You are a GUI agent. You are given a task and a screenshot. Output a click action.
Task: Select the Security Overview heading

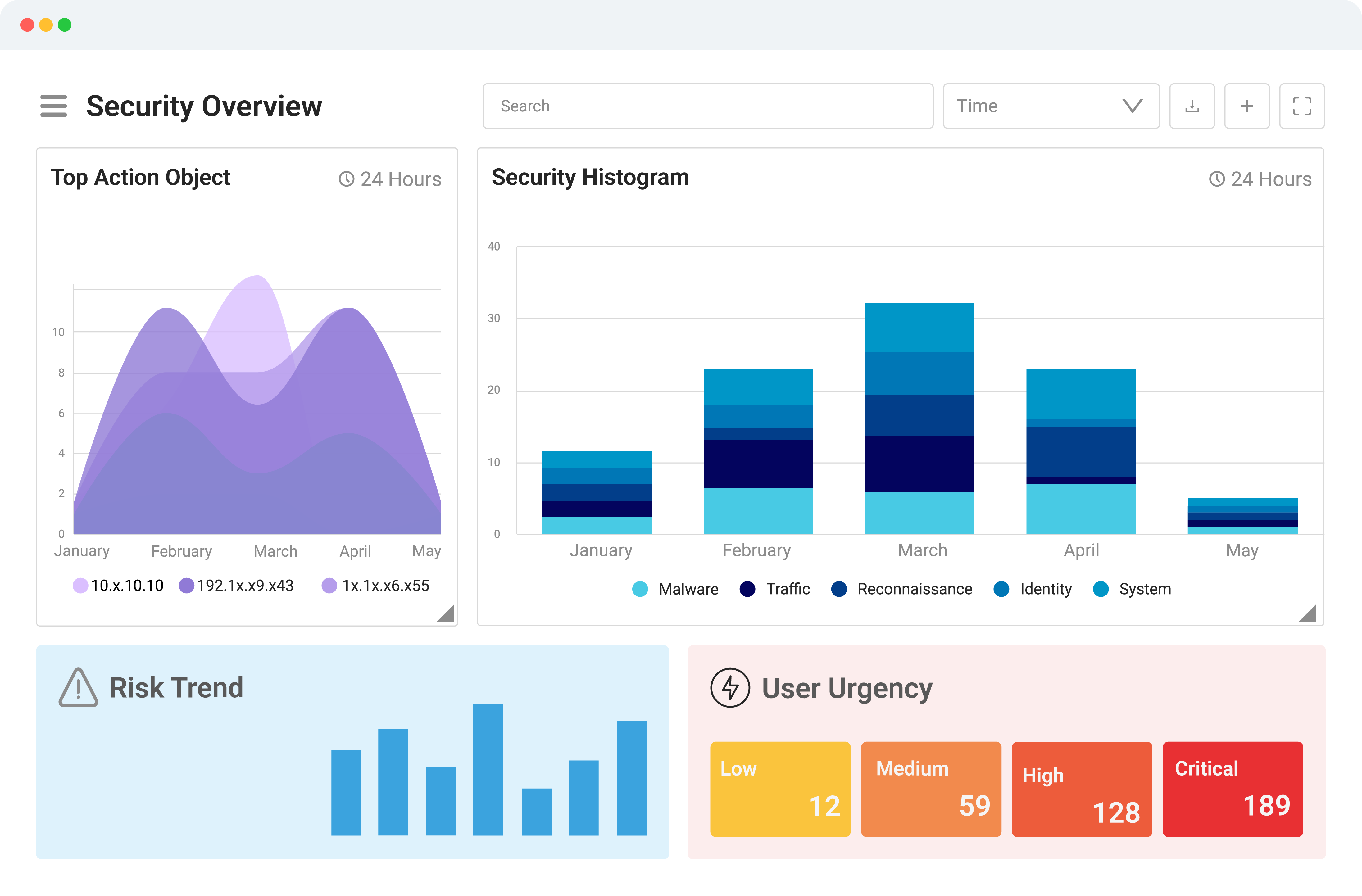click(204, 106)
